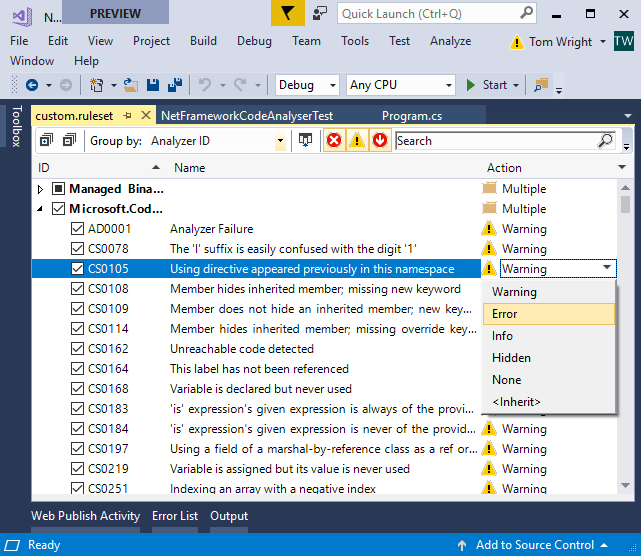Open the CS0105 action combo arrow

coord(607,267)
